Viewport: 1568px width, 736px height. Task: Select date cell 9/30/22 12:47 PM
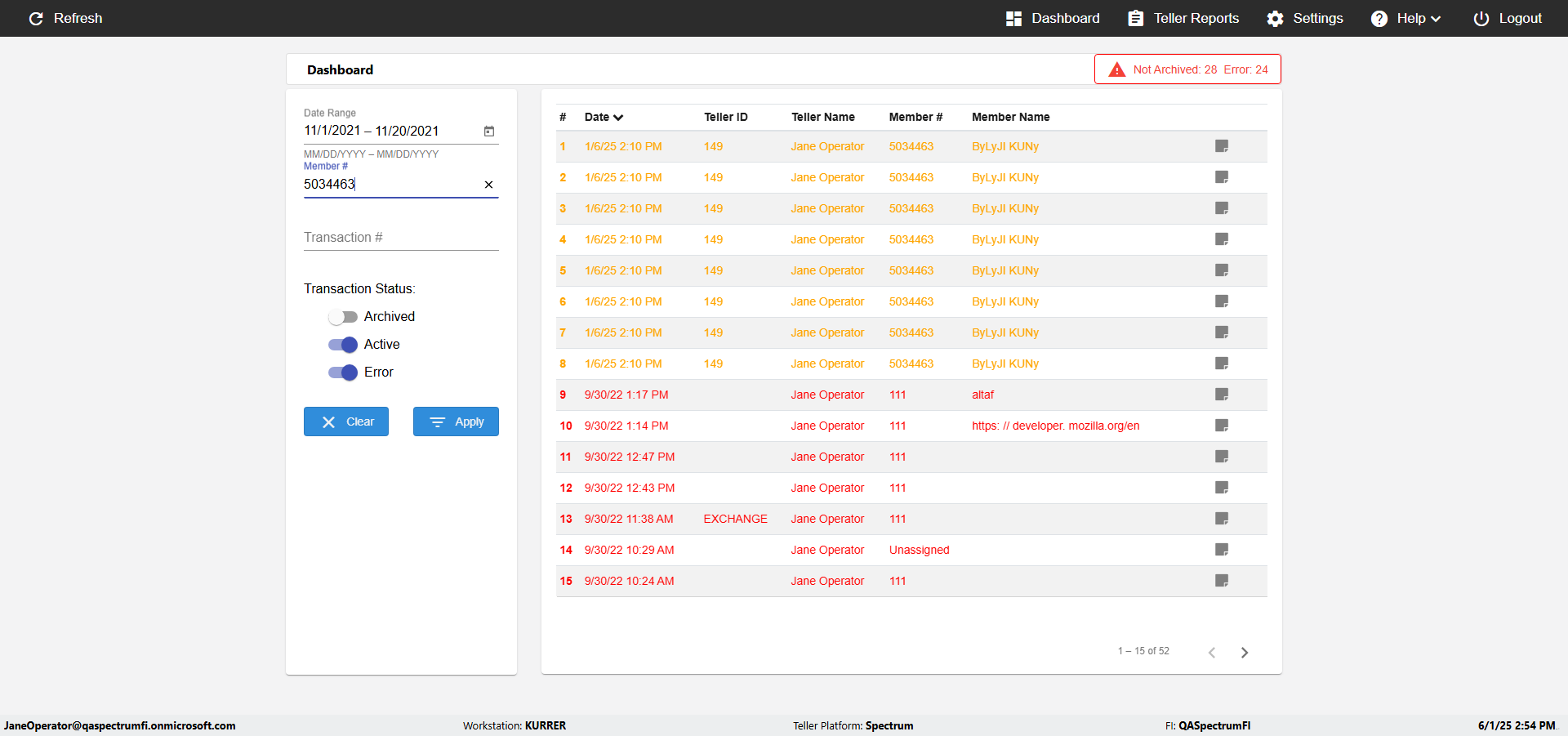[630, 457]
